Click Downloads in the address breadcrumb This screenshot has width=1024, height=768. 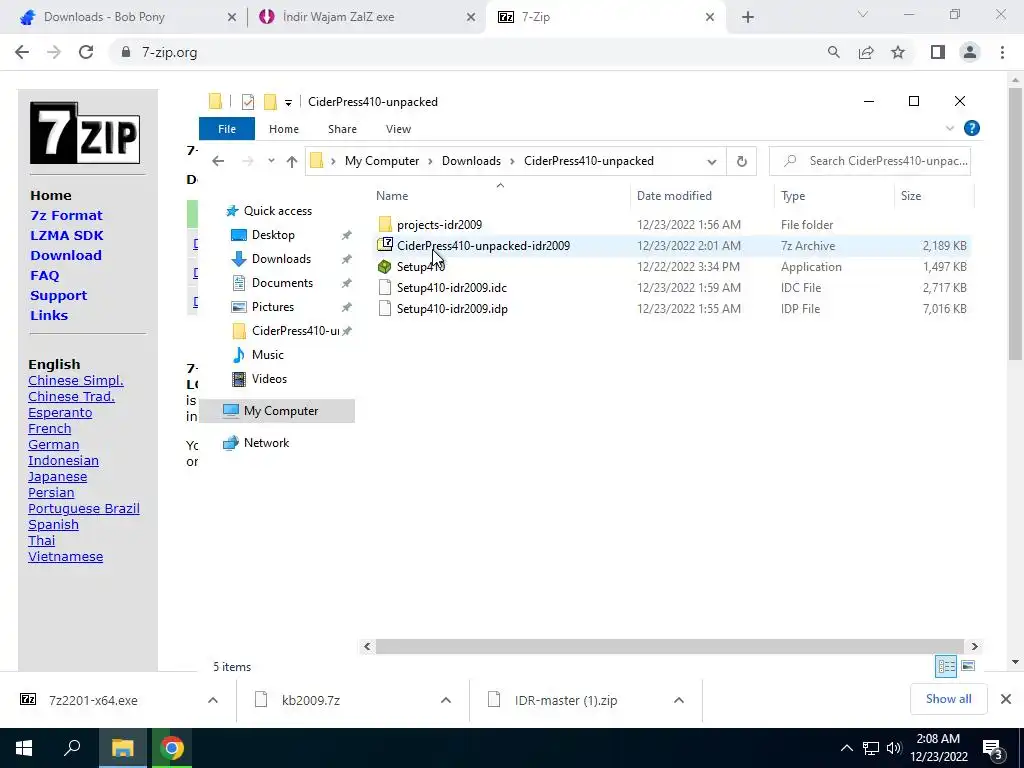tap(471, 161)
